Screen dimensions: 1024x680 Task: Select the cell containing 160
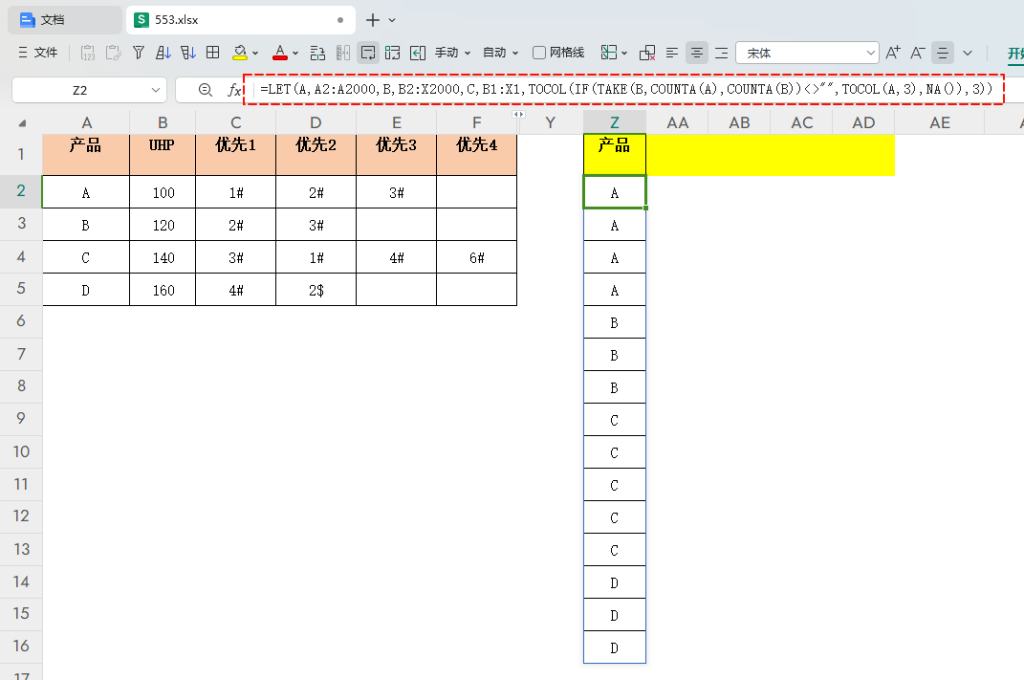pyautogui.click(x=163, y=289)
